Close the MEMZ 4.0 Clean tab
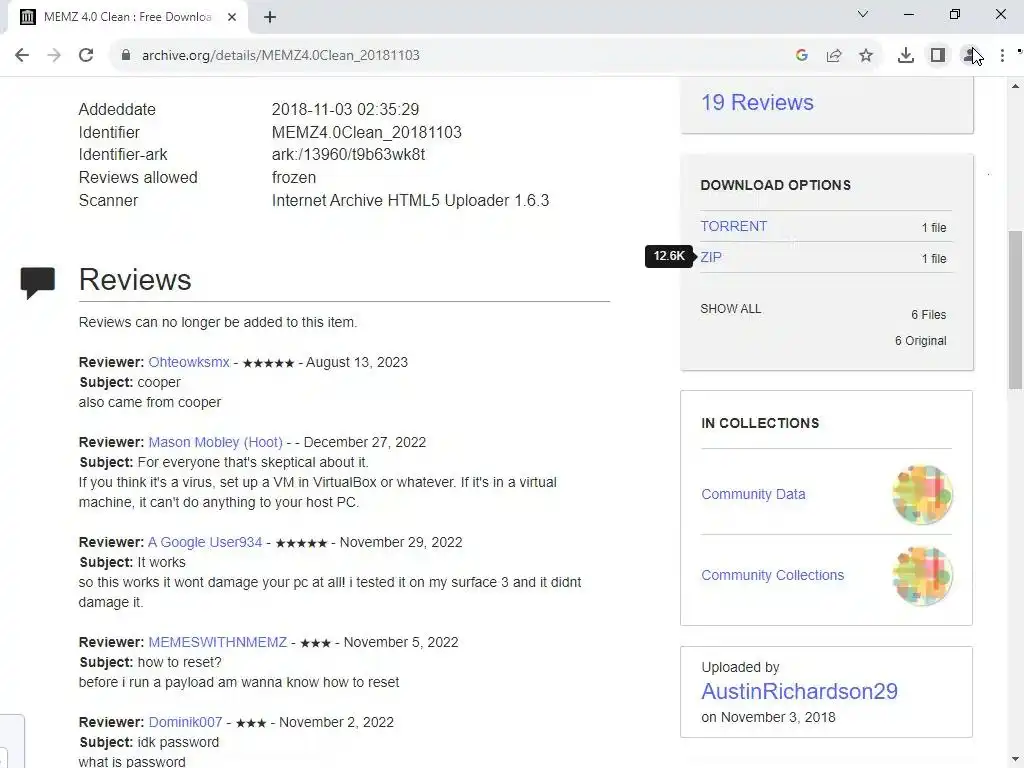Screen dimensions: 1024x768 point(232,17)
